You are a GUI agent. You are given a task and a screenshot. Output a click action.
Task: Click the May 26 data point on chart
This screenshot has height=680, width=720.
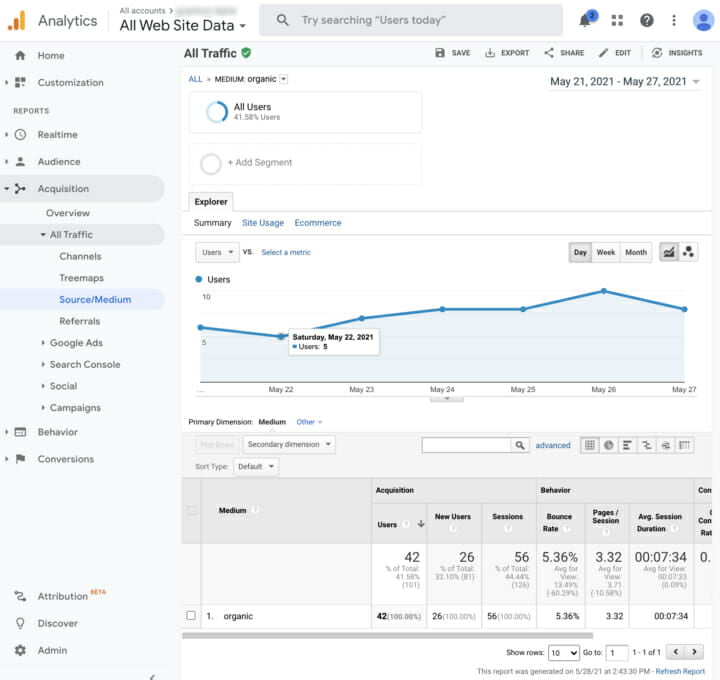[603, 291]
